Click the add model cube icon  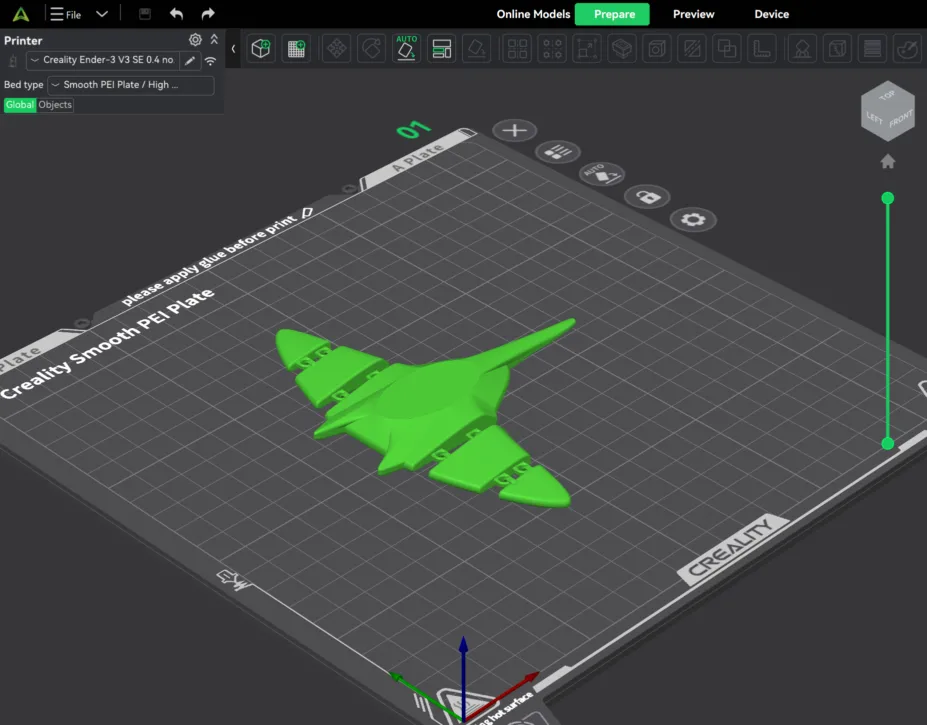coord(261,48)
